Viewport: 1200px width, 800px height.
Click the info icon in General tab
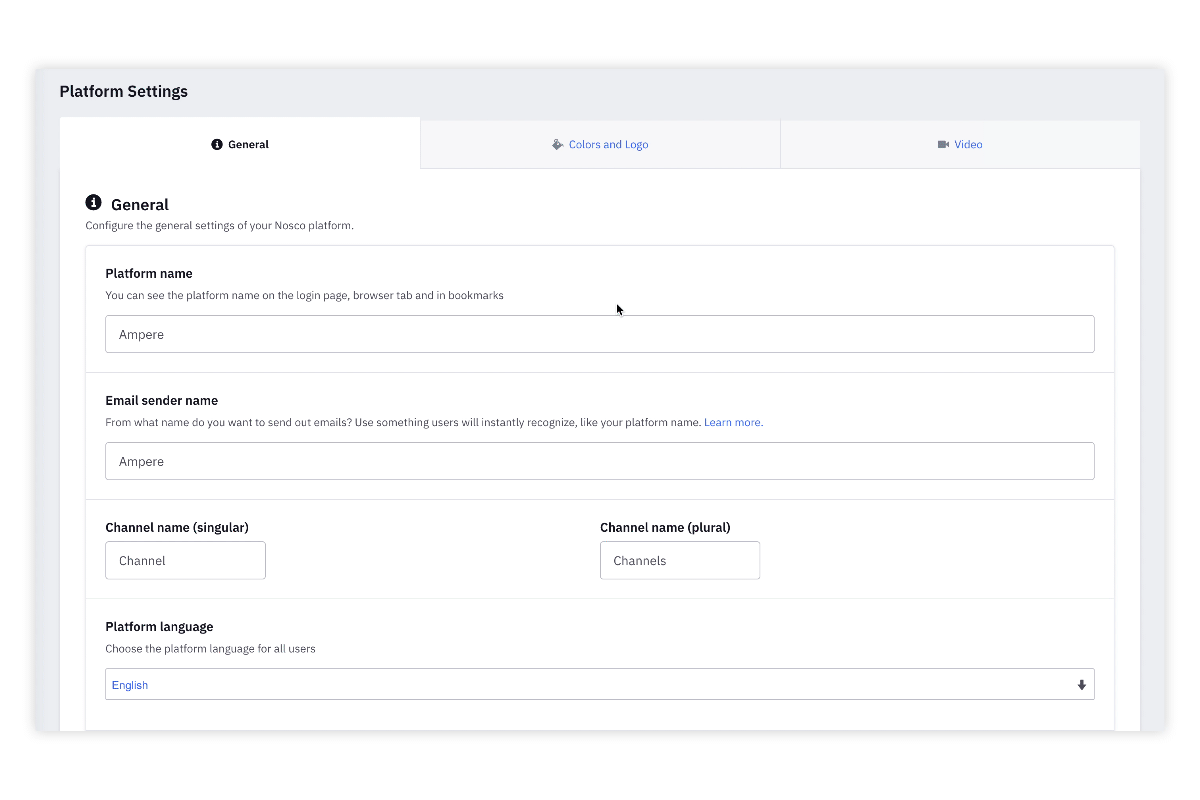pyautogui.click(x=217, y=144)
